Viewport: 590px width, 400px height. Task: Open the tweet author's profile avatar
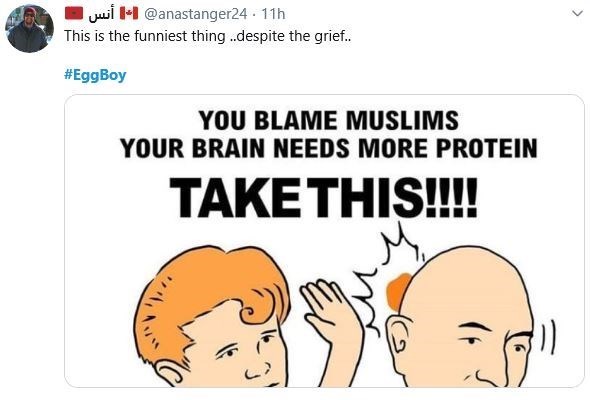30,28
